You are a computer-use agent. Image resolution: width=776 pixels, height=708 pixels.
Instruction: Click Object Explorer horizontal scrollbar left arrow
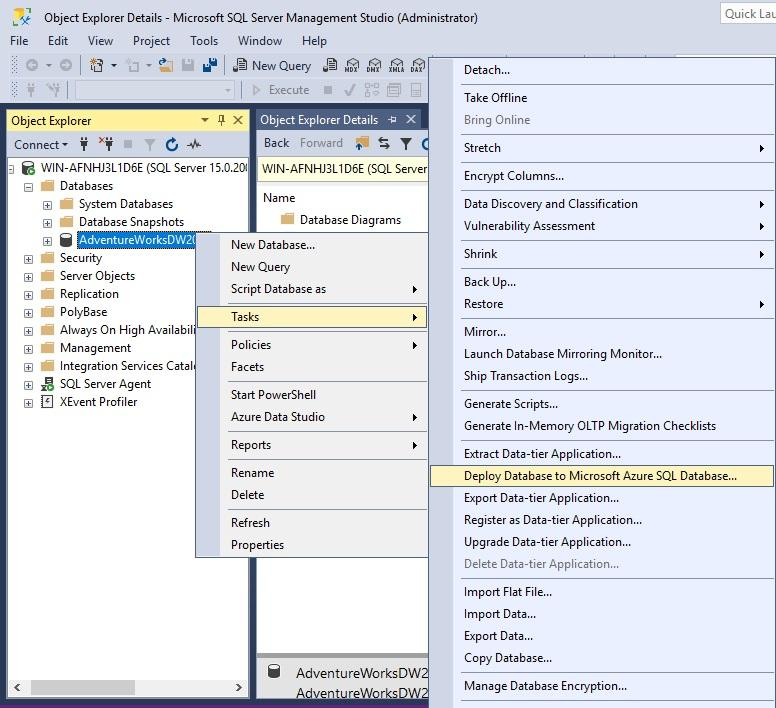pyautogui.click(x=17, y=687)
